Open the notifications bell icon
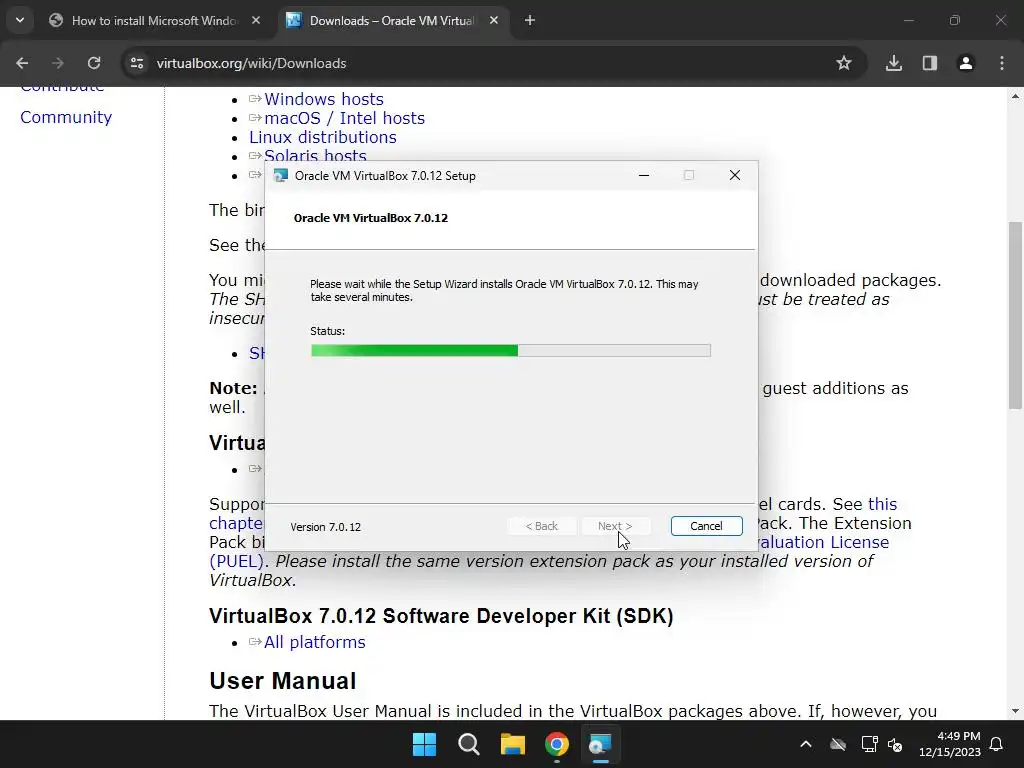Image resolution: width=1024 pixels, height=768 pixels. [x=997, y=744]
